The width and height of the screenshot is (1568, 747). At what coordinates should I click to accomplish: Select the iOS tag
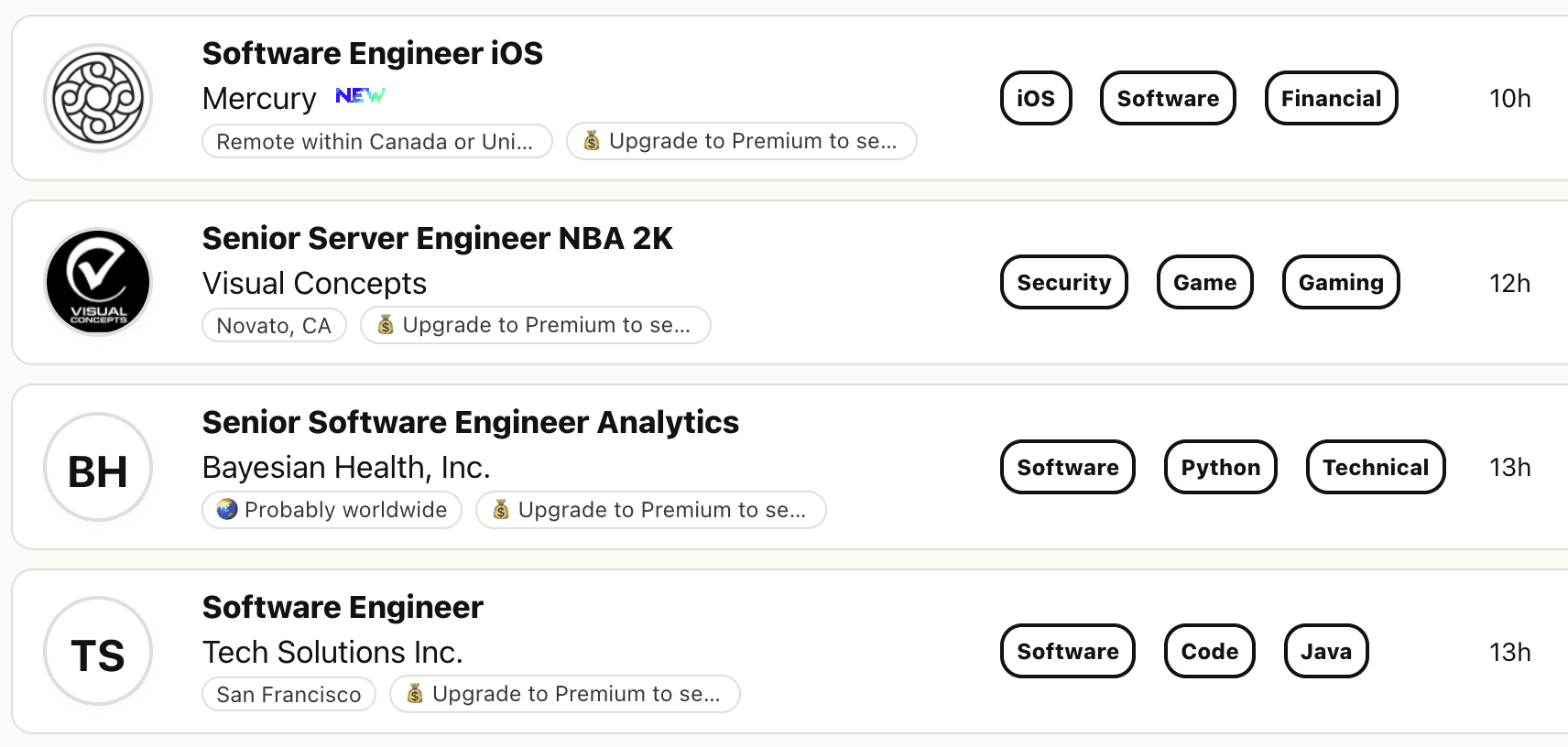point(1036,98)
